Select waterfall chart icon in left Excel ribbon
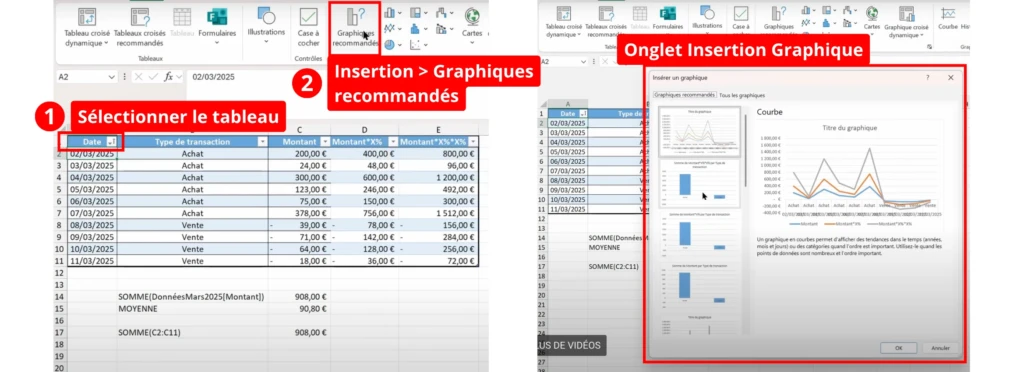The width and height of the screenshot is (1024, 372). coord(441,12)
